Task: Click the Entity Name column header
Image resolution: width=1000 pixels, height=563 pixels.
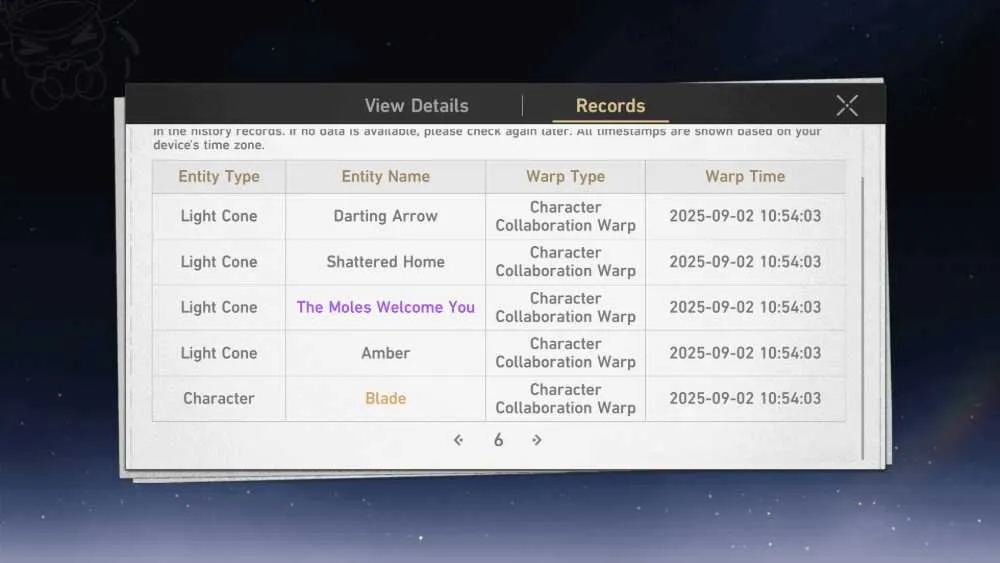Action: 386,177
